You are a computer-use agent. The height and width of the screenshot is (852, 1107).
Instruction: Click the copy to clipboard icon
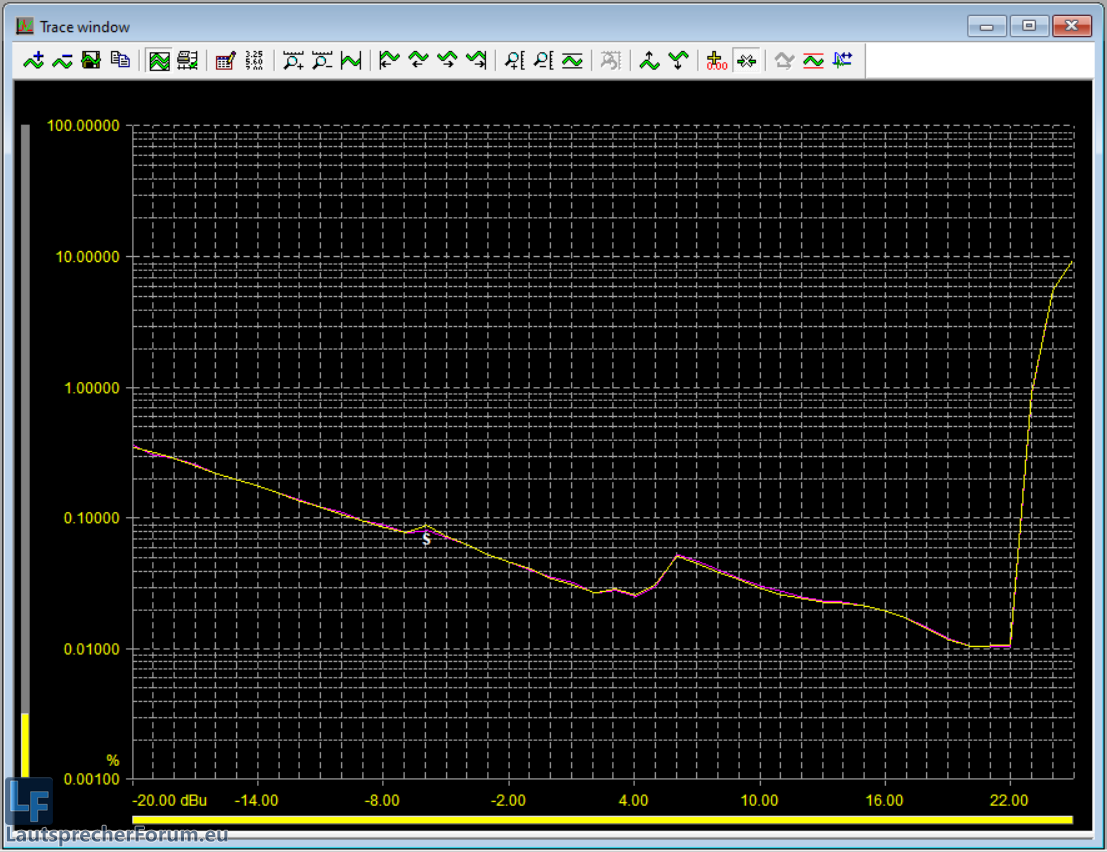click(x=120, y=61)
